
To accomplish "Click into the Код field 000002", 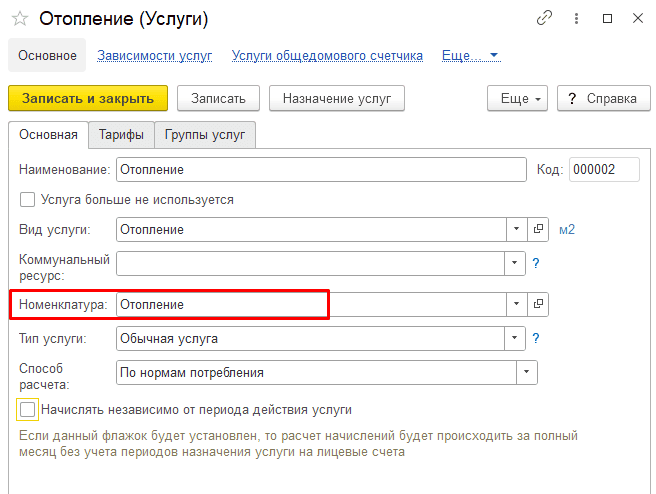I will (x=604, y=169).
